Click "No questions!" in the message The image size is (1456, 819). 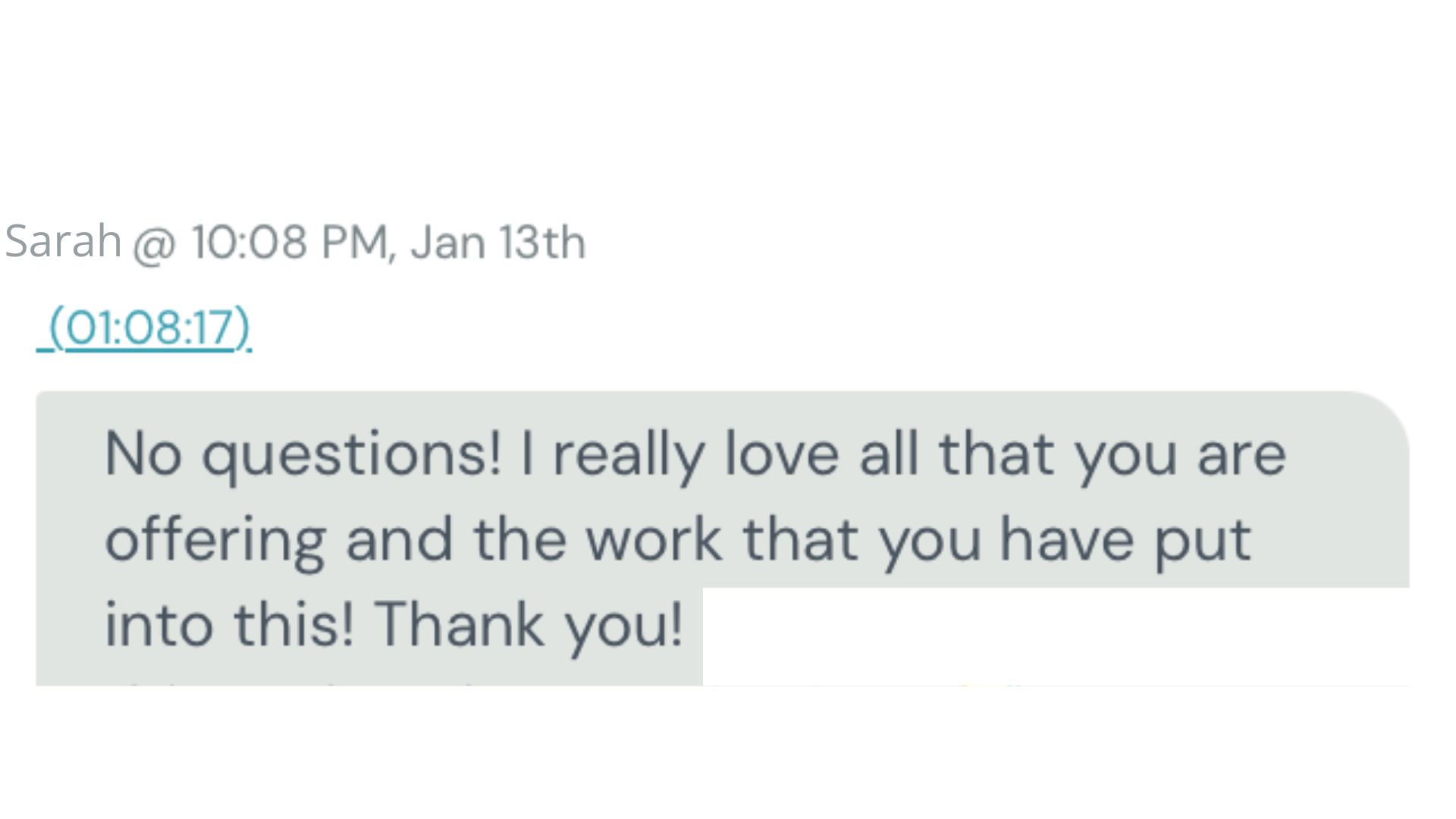point(303,455)
